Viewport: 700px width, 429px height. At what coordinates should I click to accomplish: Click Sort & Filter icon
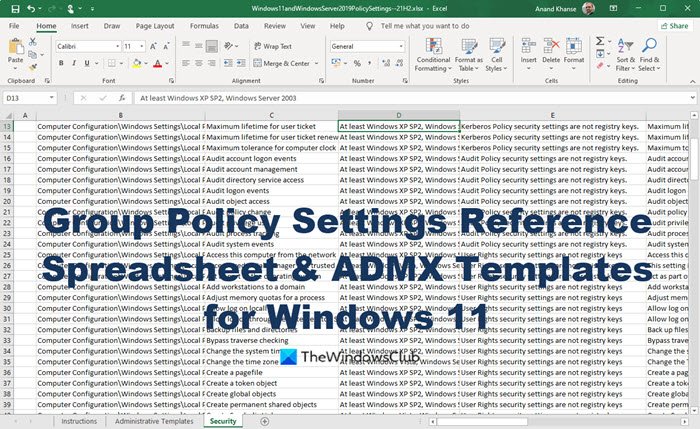pos(625,47)
